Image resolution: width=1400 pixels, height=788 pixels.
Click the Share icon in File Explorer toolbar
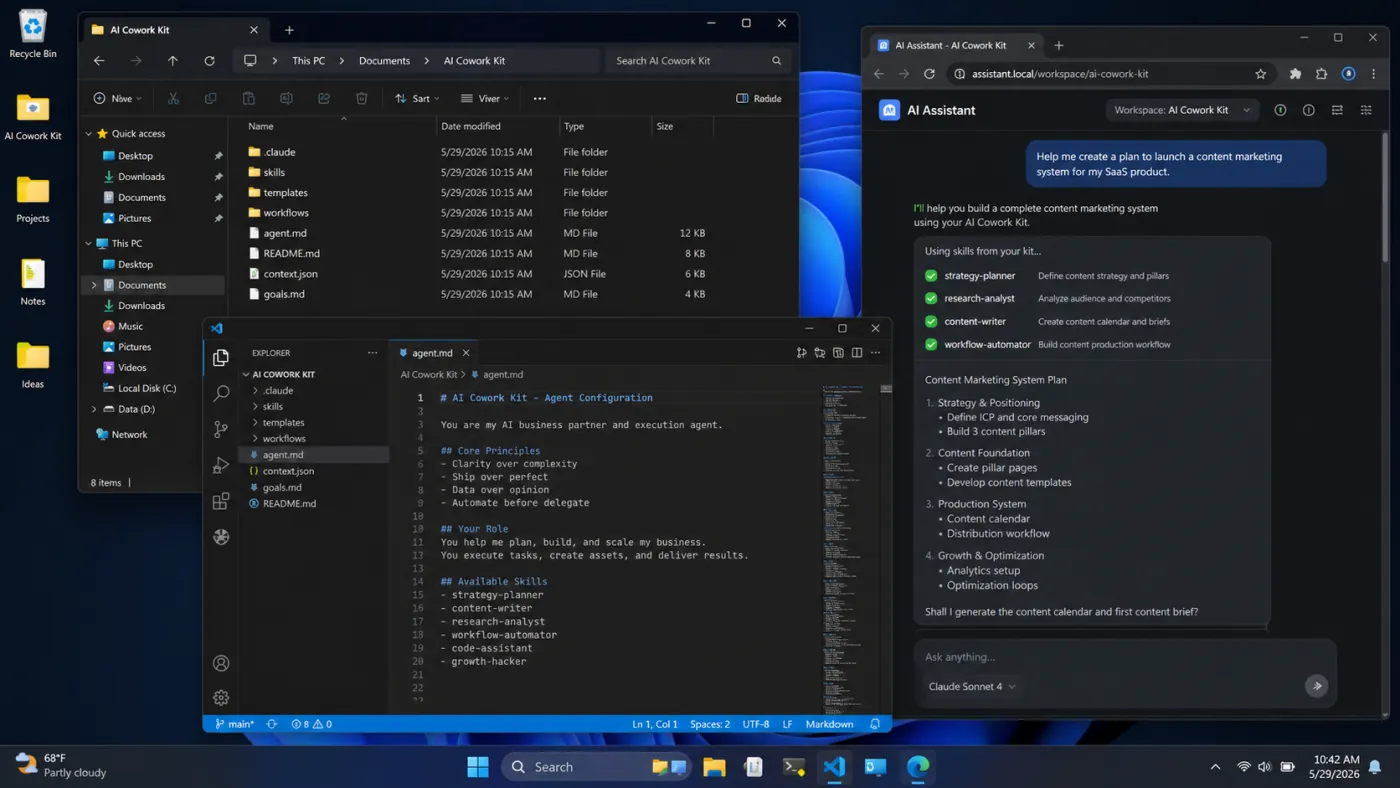point(324,98)
